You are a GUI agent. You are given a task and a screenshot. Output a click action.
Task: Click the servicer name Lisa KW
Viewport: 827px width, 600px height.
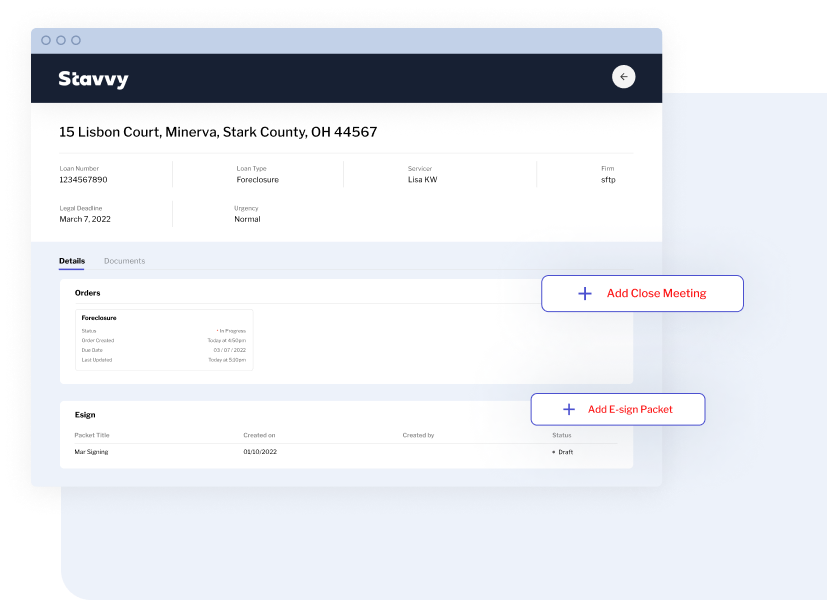(422, 180)
